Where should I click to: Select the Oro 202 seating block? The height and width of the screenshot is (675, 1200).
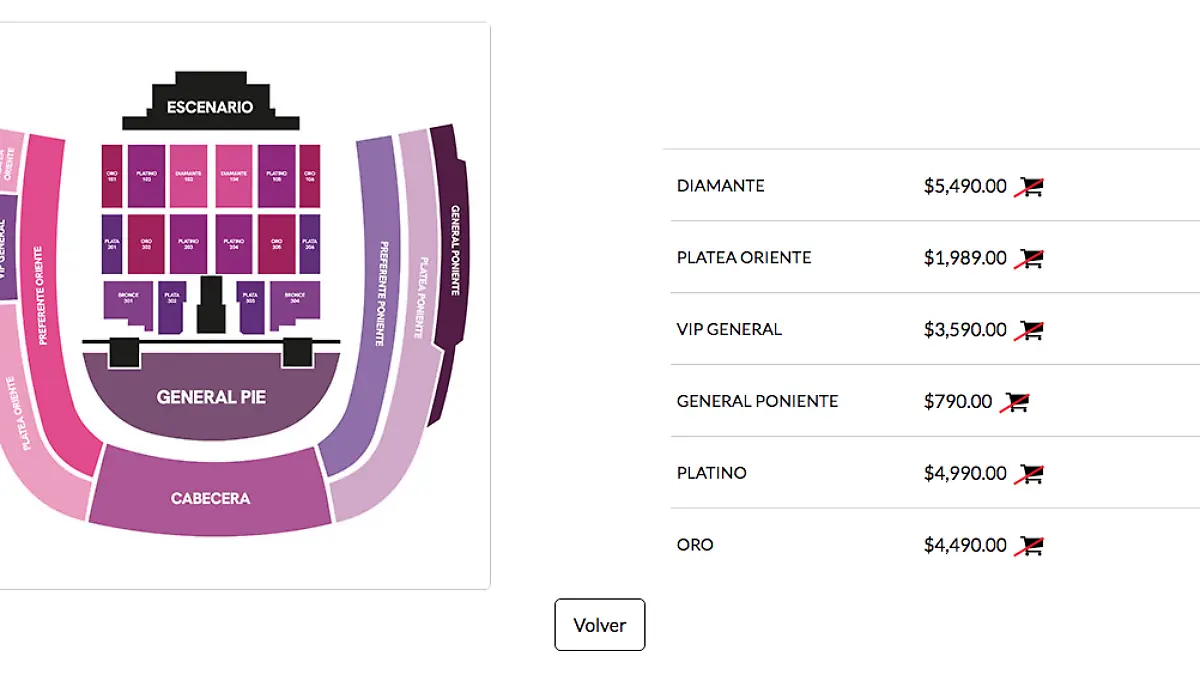click(146, 243)
